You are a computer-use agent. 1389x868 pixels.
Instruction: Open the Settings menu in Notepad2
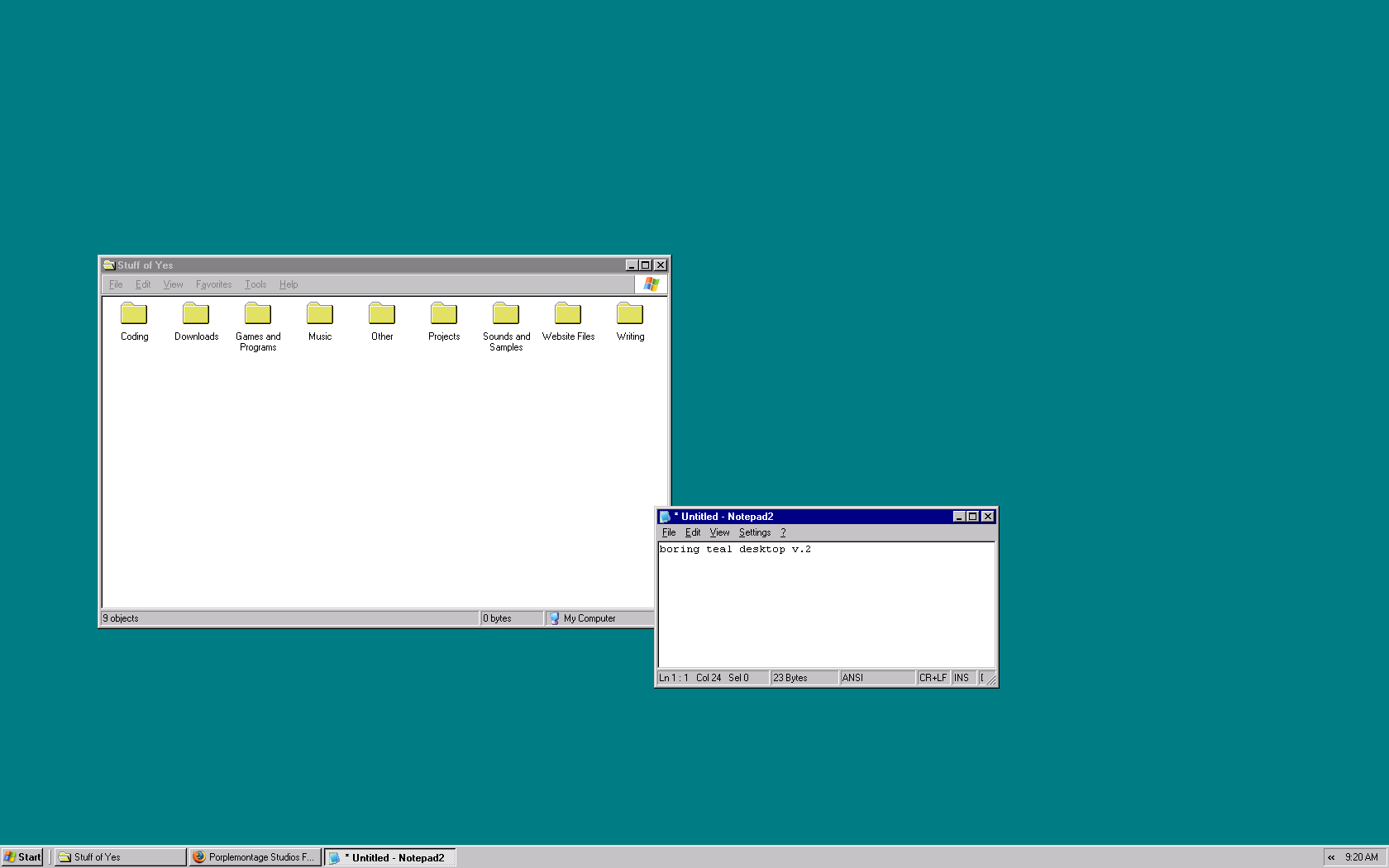click(753, 532)
